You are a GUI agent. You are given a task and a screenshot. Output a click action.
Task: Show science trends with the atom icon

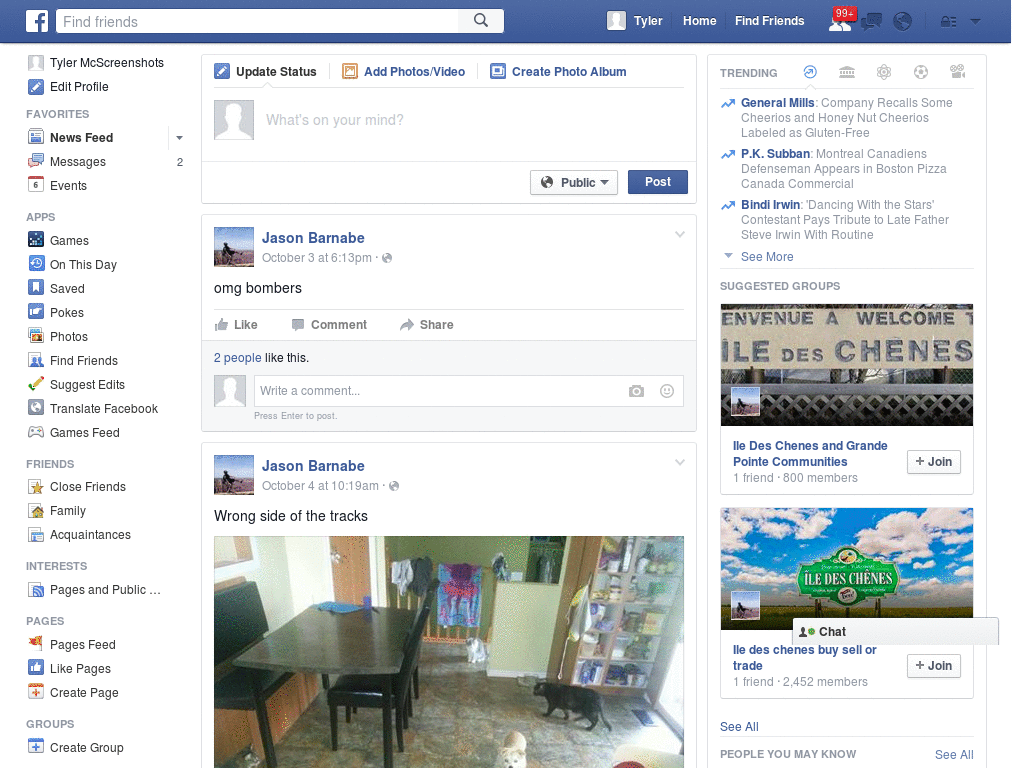click(x=884, y=72)
